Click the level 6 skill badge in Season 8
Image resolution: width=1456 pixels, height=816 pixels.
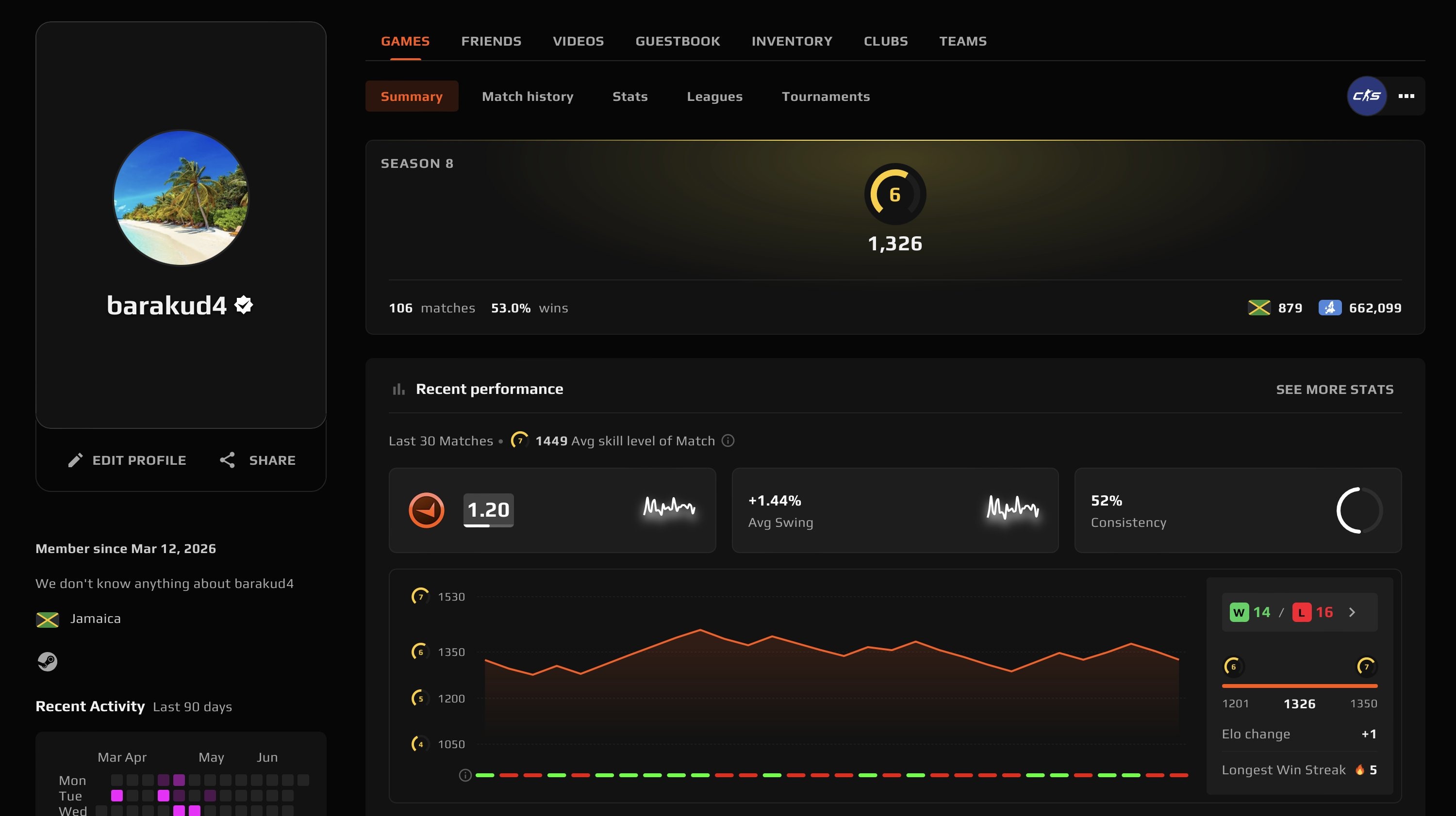895,194
